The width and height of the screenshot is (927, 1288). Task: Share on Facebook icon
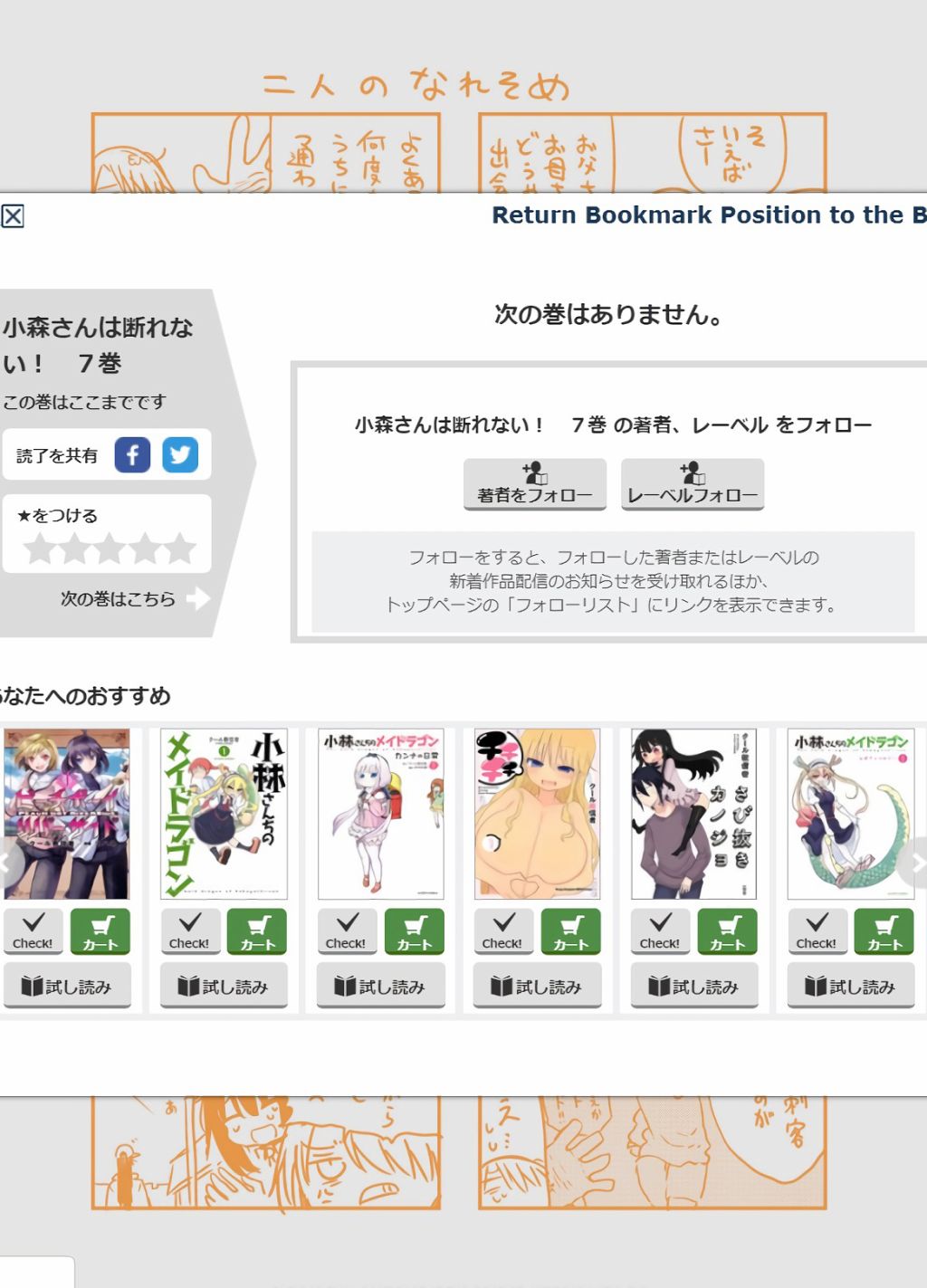pos(132,454)
